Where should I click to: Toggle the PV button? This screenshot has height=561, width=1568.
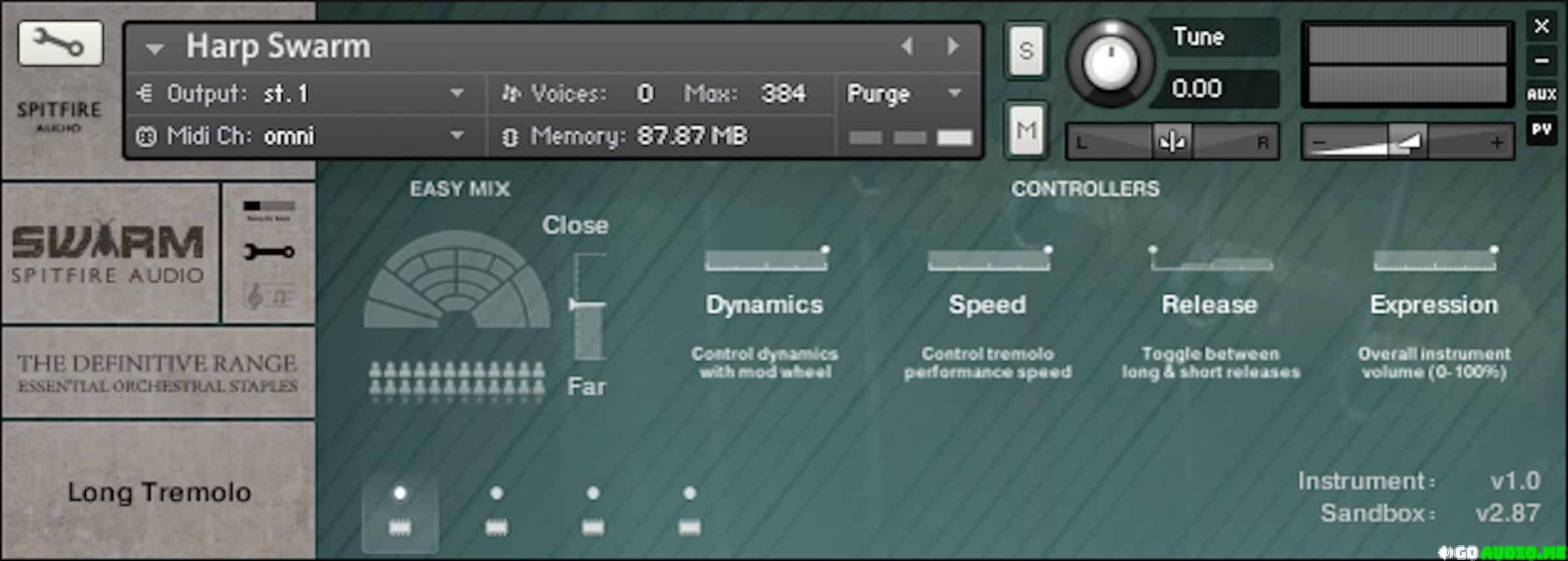point(1541,129)
